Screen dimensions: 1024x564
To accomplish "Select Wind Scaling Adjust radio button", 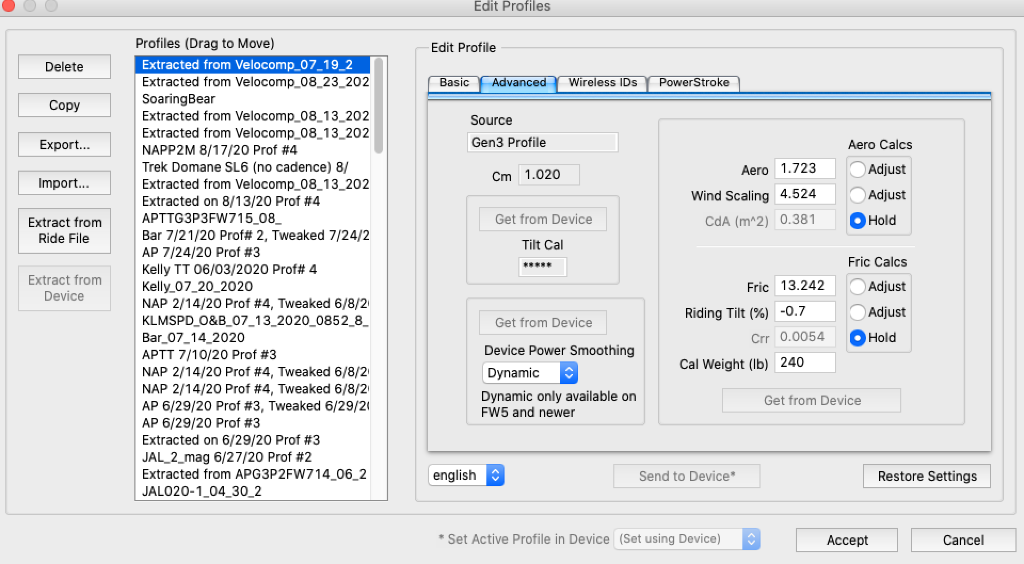I will click(857, 195).
